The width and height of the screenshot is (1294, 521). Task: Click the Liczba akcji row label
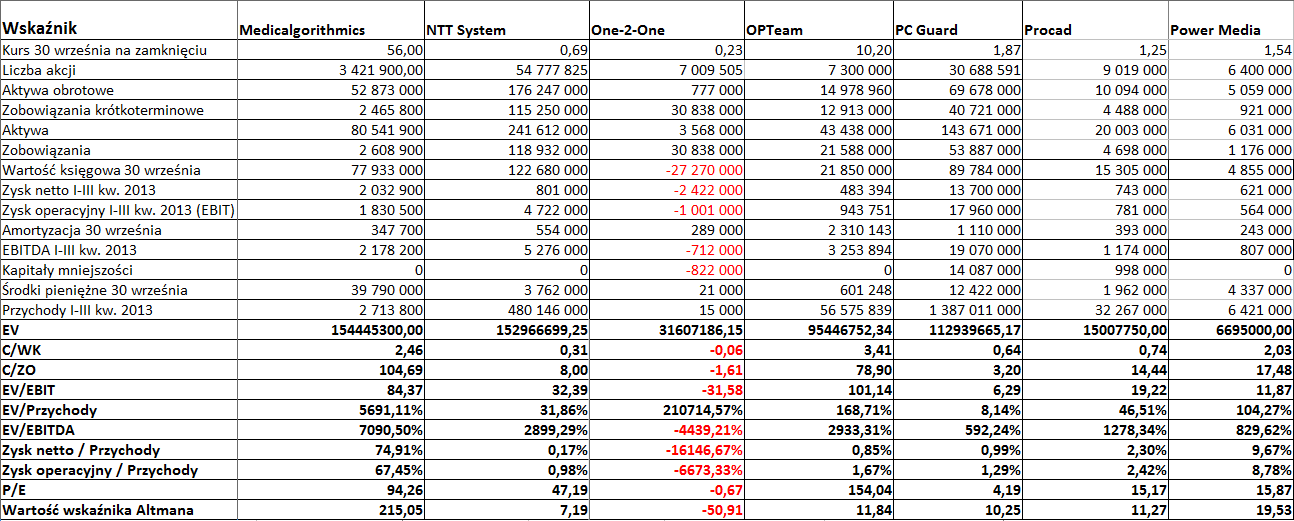click(40, 70)
